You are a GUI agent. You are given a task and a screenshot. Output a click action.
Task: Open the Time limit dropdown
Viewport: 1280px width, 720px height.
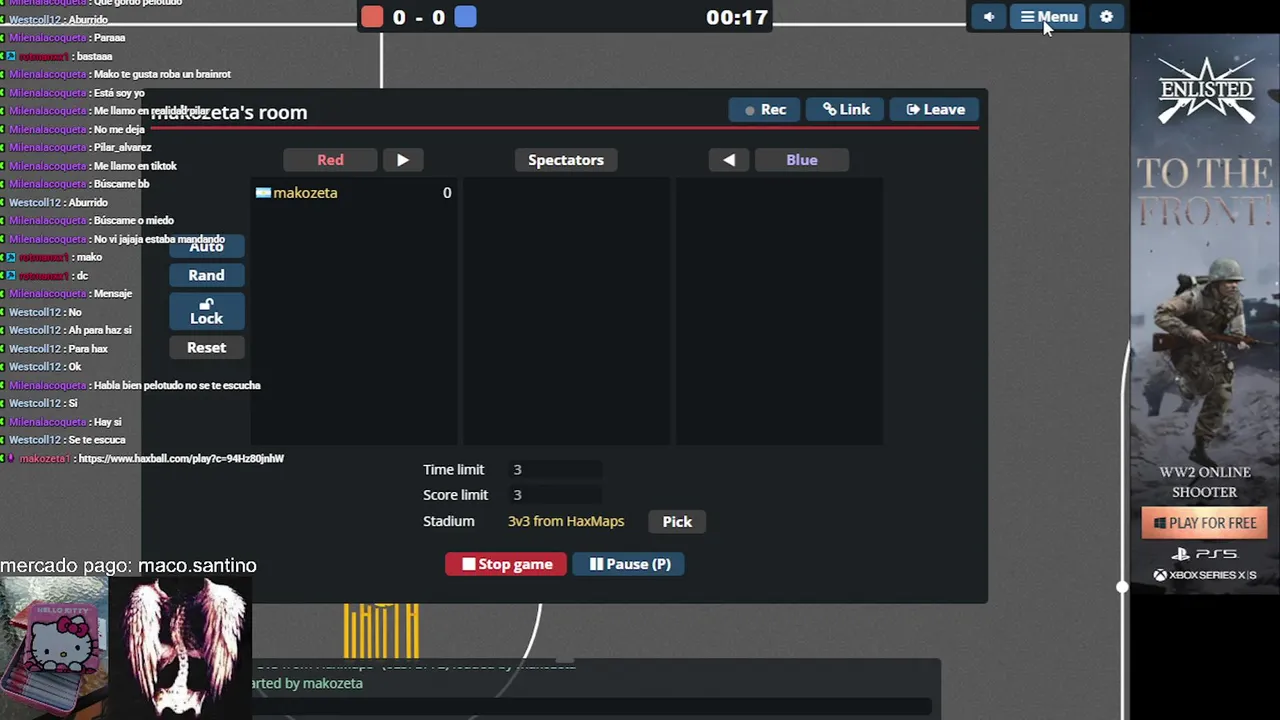[556, 470]
